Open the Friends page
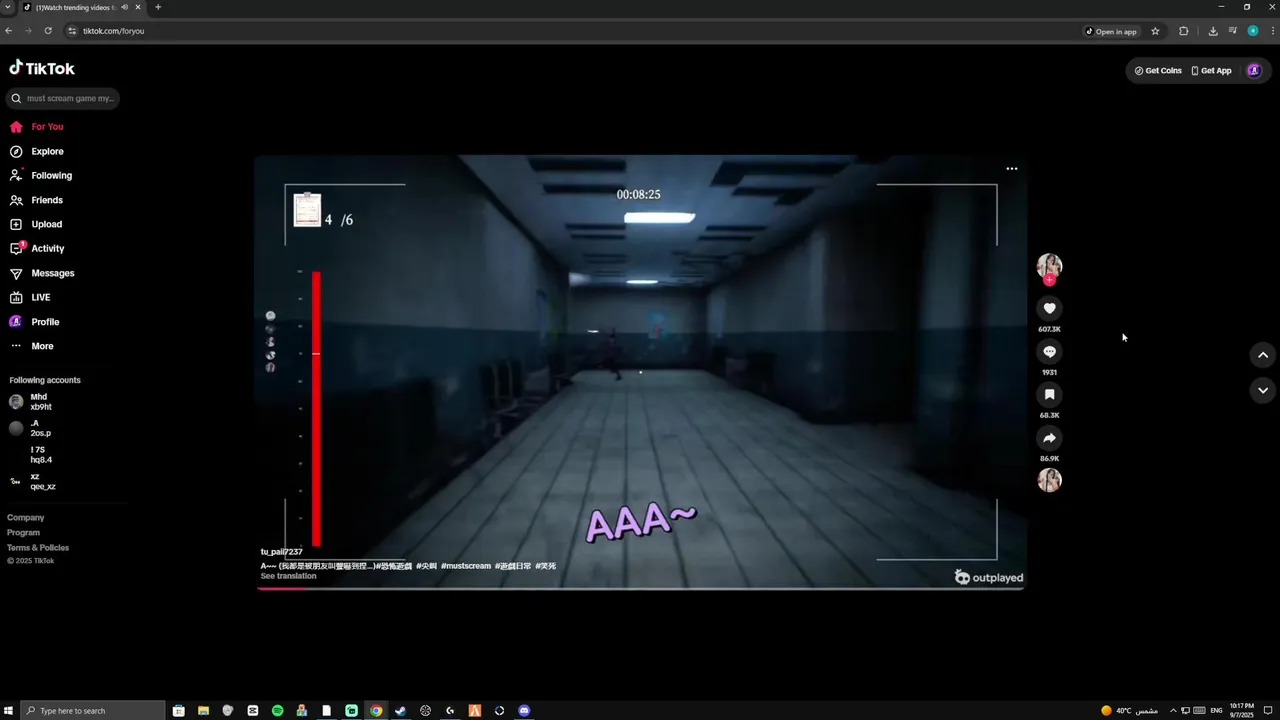The height and width of the screenshot is (720, 1280). pyautogui.click(x=37, y=200)
